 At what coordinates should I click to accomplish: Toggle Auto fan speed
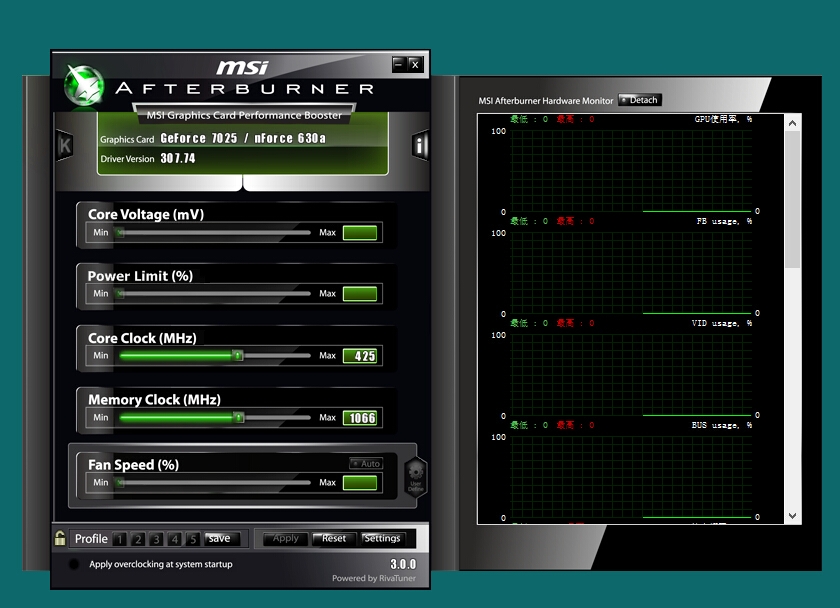click(366, 463)
